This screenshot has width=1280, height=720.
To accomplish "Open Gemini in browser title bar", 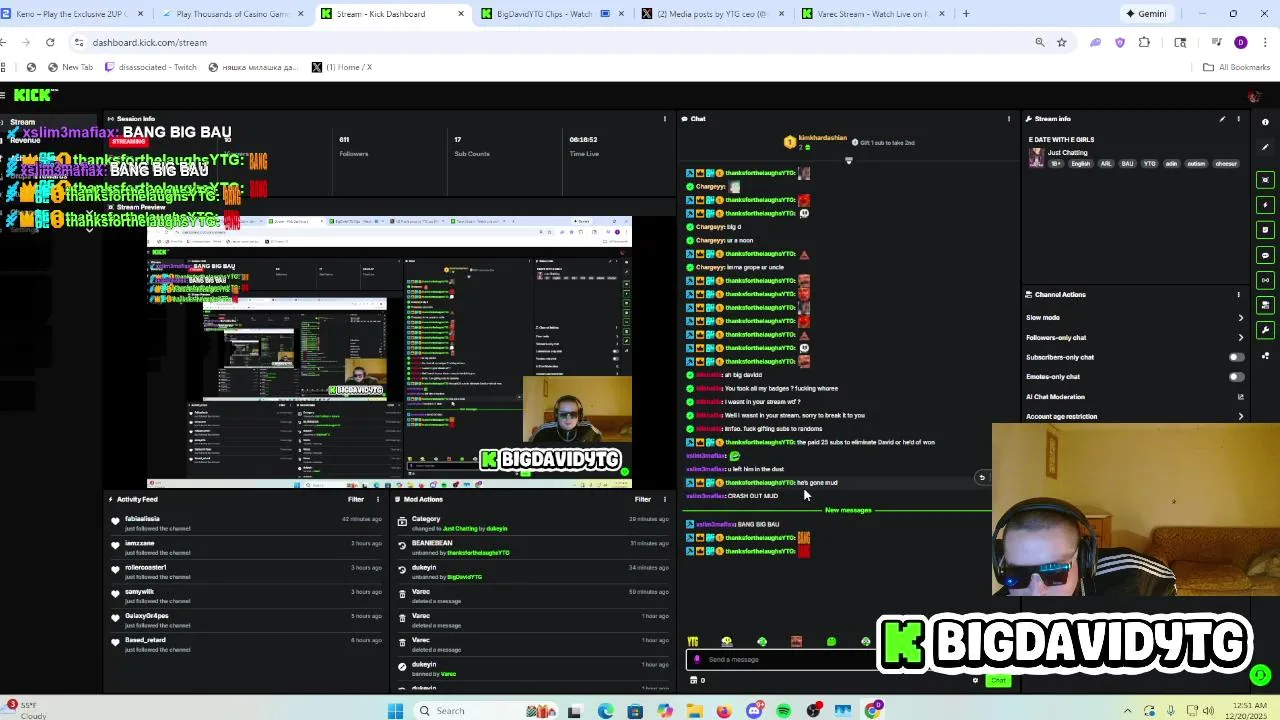I will coord(1146,14).
